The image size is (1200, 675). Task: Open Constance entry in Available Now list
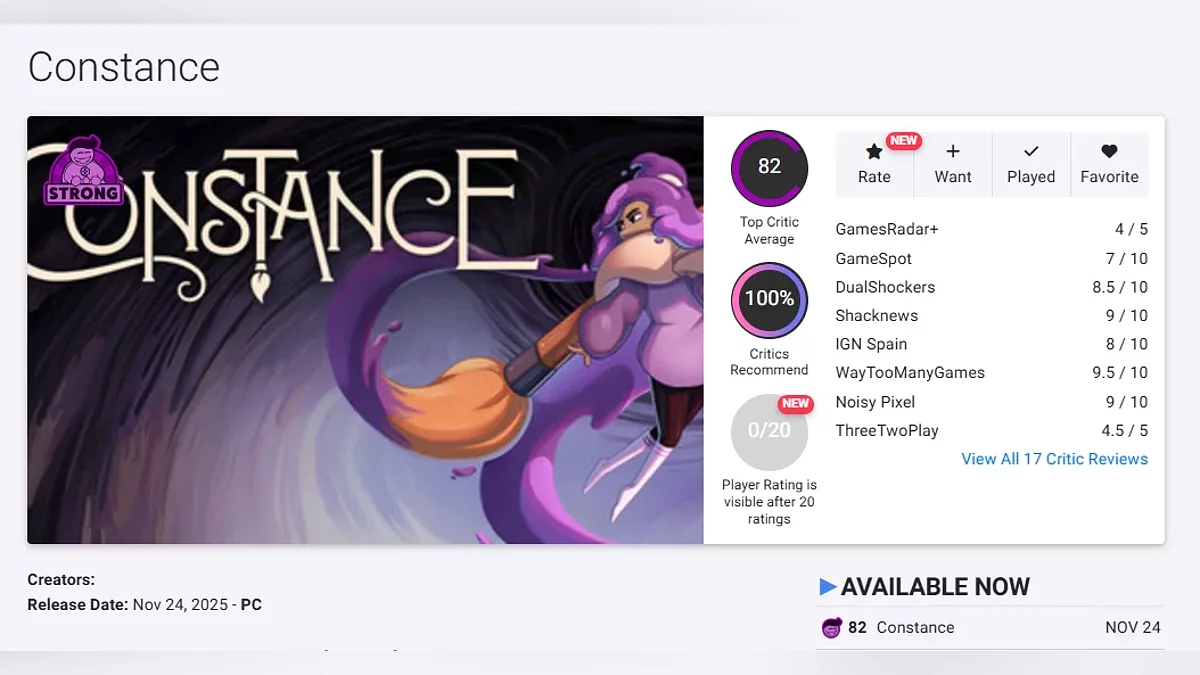click(x=990, y=628)
